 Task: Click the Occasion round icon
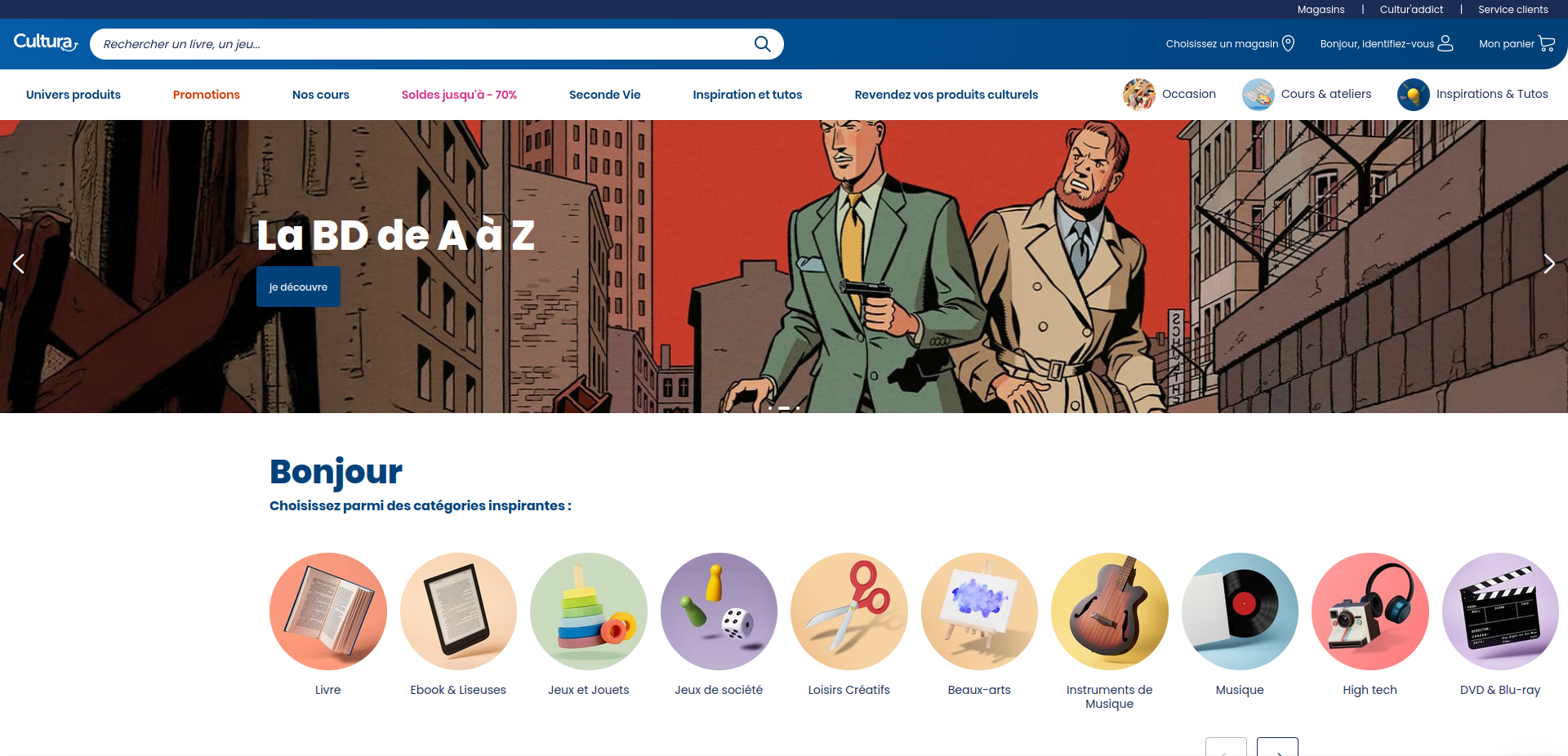pyautogui.click(x=1139, y=95)
